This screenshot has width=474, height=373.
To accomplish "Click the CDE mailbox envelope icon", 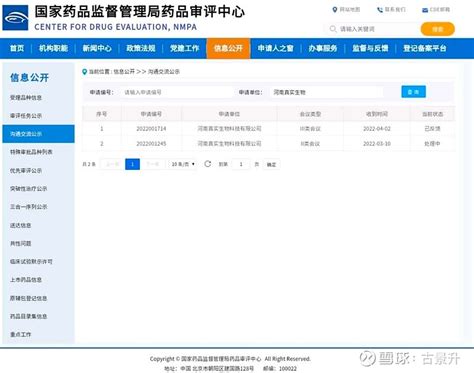I will 425,10.
